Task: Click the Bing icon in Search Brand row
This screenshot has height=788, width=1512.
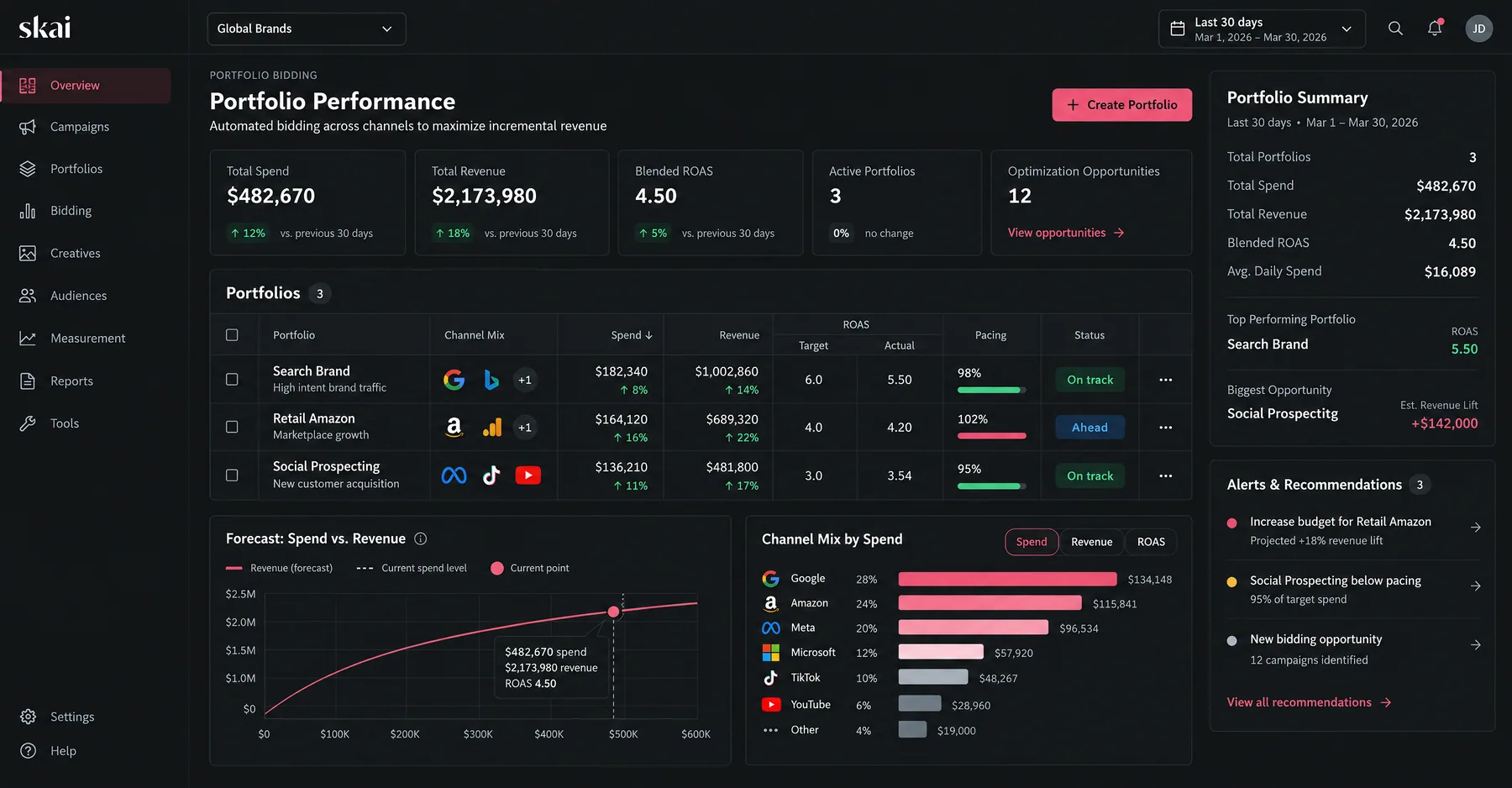Action: 491,380
